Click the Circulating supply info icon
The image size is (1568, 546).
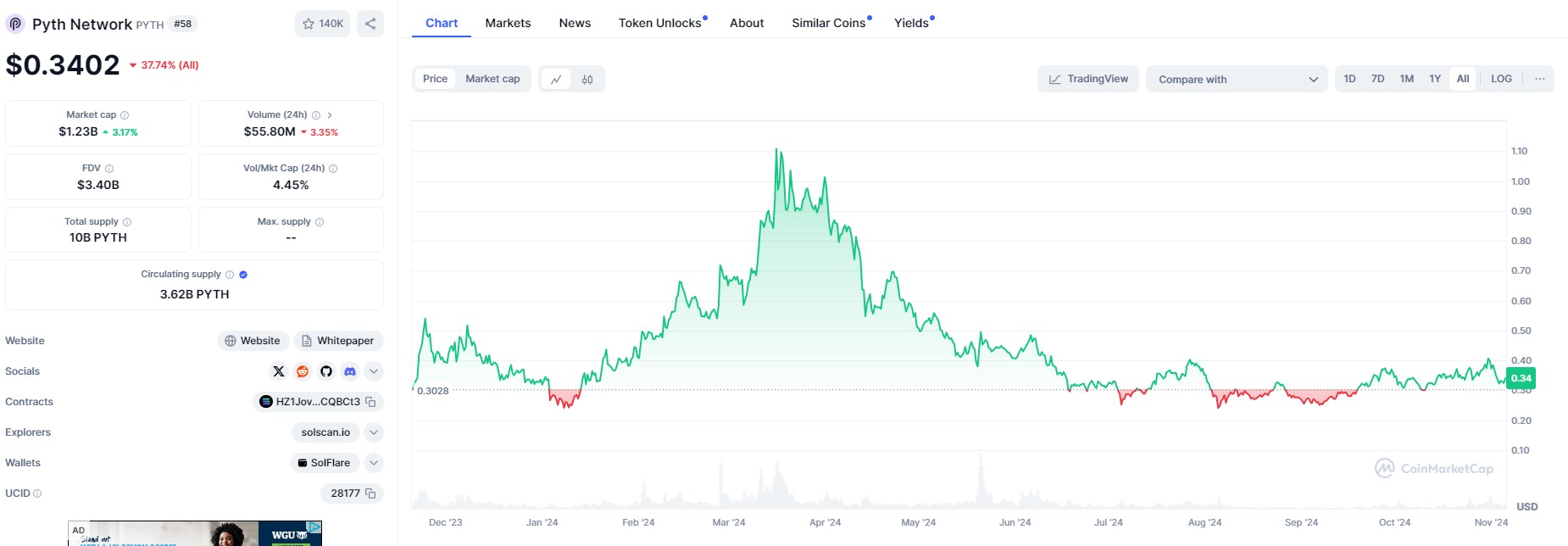point(230,275)
